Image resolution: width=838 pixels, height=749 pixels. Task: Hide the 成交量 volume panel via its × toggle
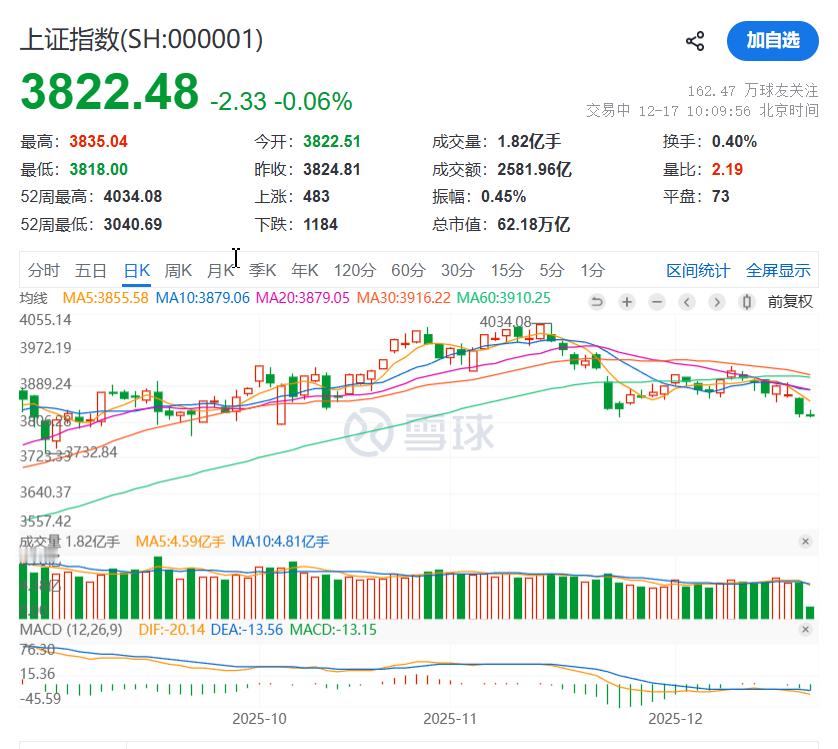806,541
